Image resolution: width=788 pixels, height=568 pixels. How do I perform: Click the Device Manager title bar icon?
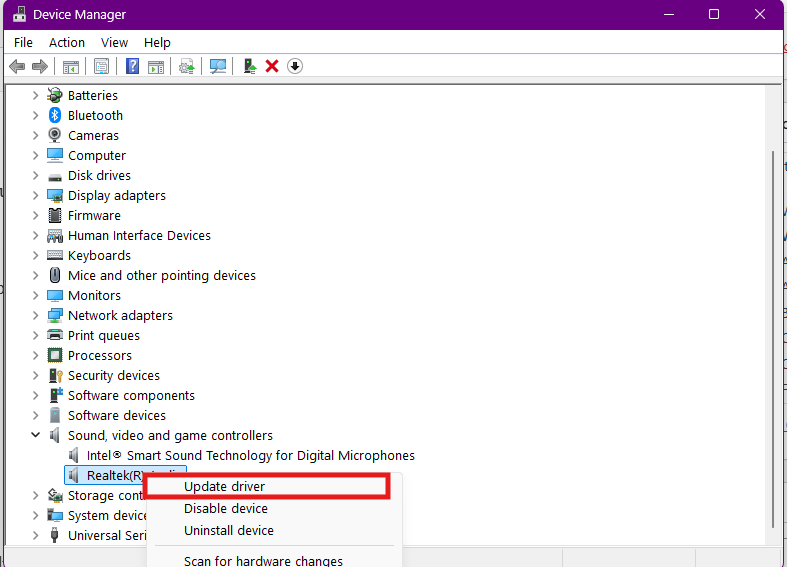click(x=20, y=15)
